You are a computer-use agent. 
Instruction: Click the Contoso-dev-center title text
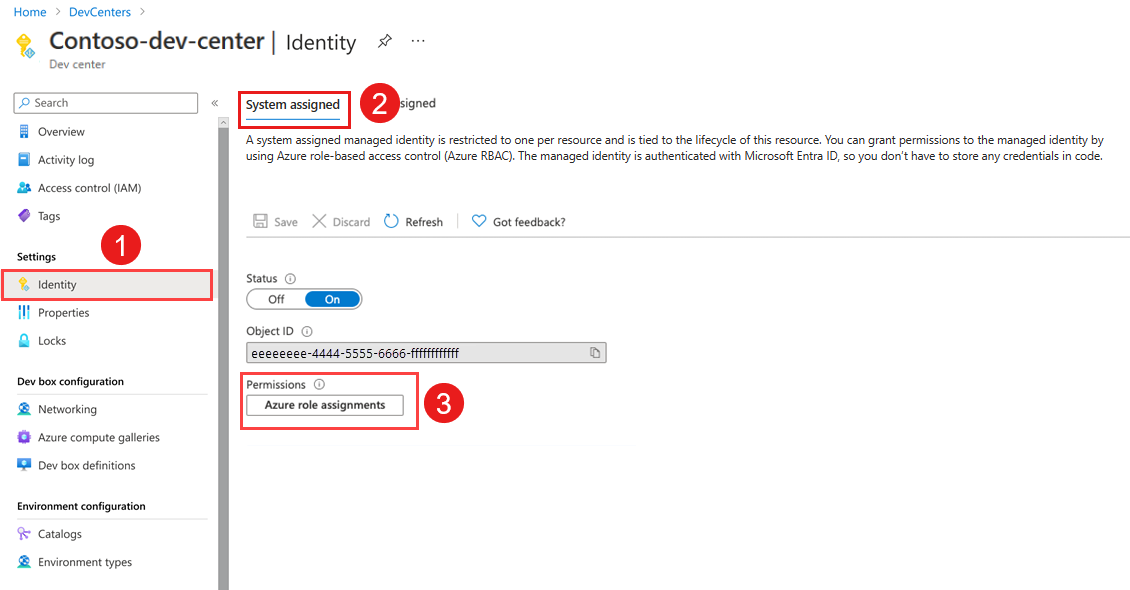point(156,41)
